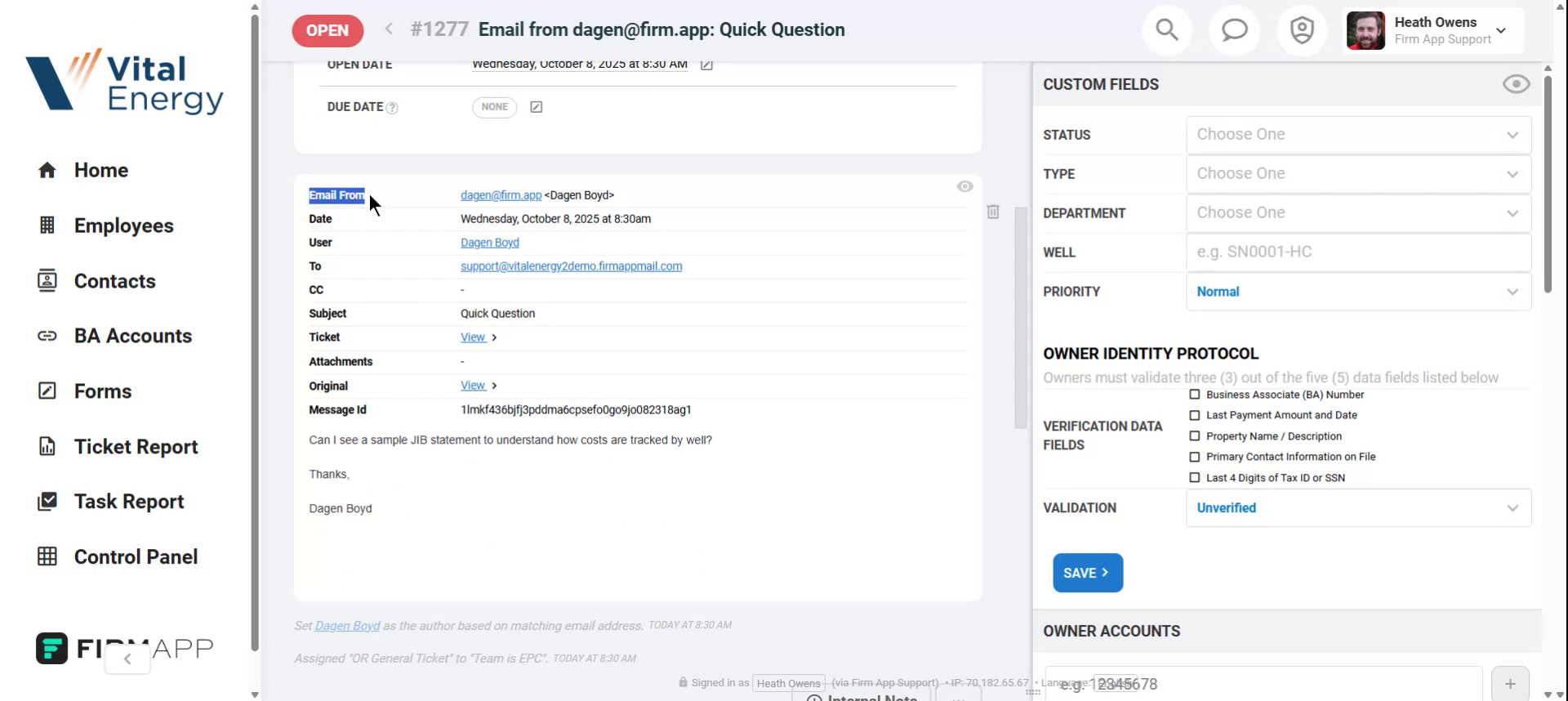Open the Validation dropdown showing Unverified

pyautogui.click(x=1358, y=508)
